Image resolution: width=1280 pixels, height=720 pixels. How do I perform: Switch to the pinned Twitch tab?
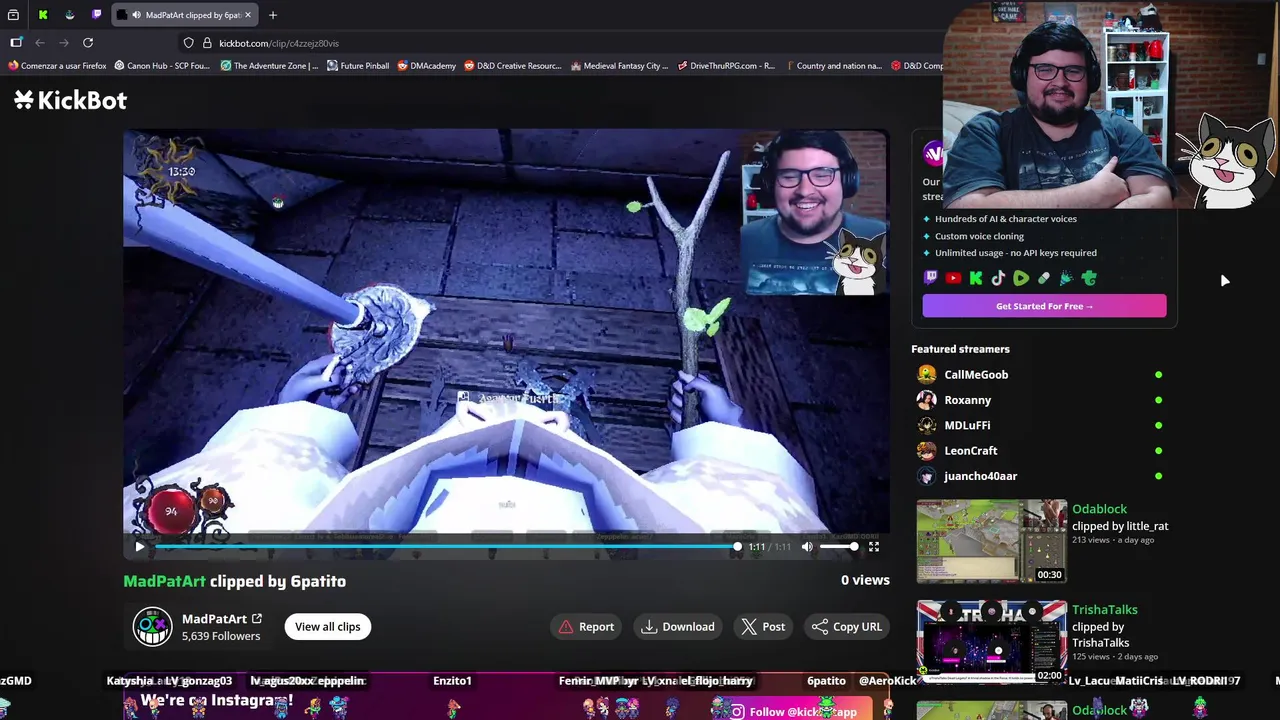pos(96,15)
